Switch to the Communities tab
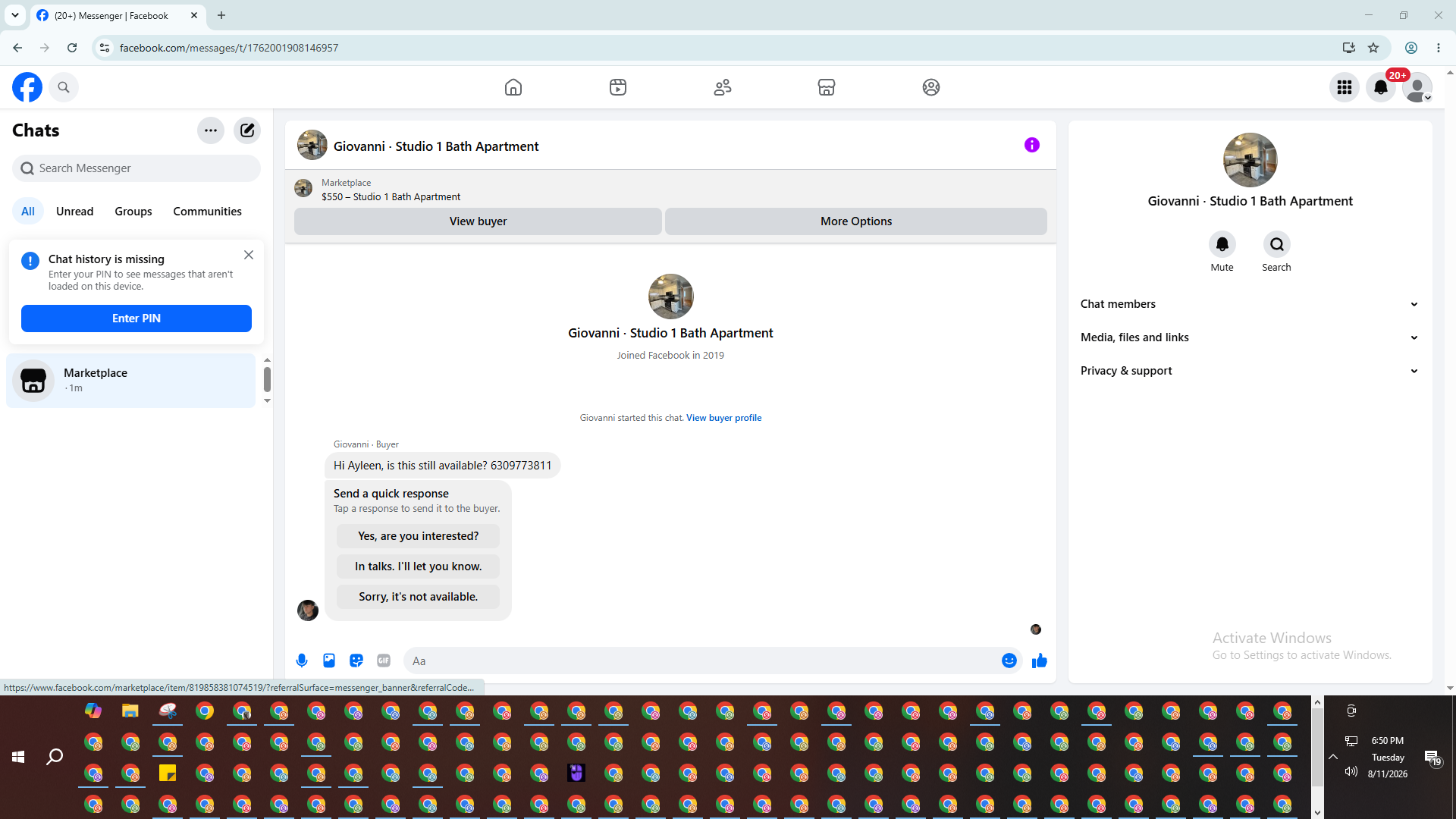This screenshot has height=819, width=1456. (207, 212)
